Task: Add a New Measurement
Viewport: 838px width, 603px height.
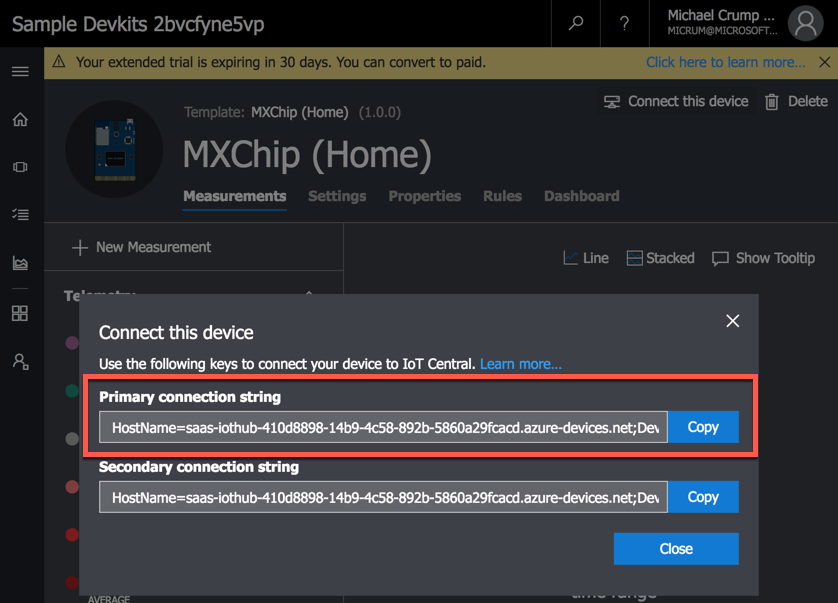Action: point(142,247)
